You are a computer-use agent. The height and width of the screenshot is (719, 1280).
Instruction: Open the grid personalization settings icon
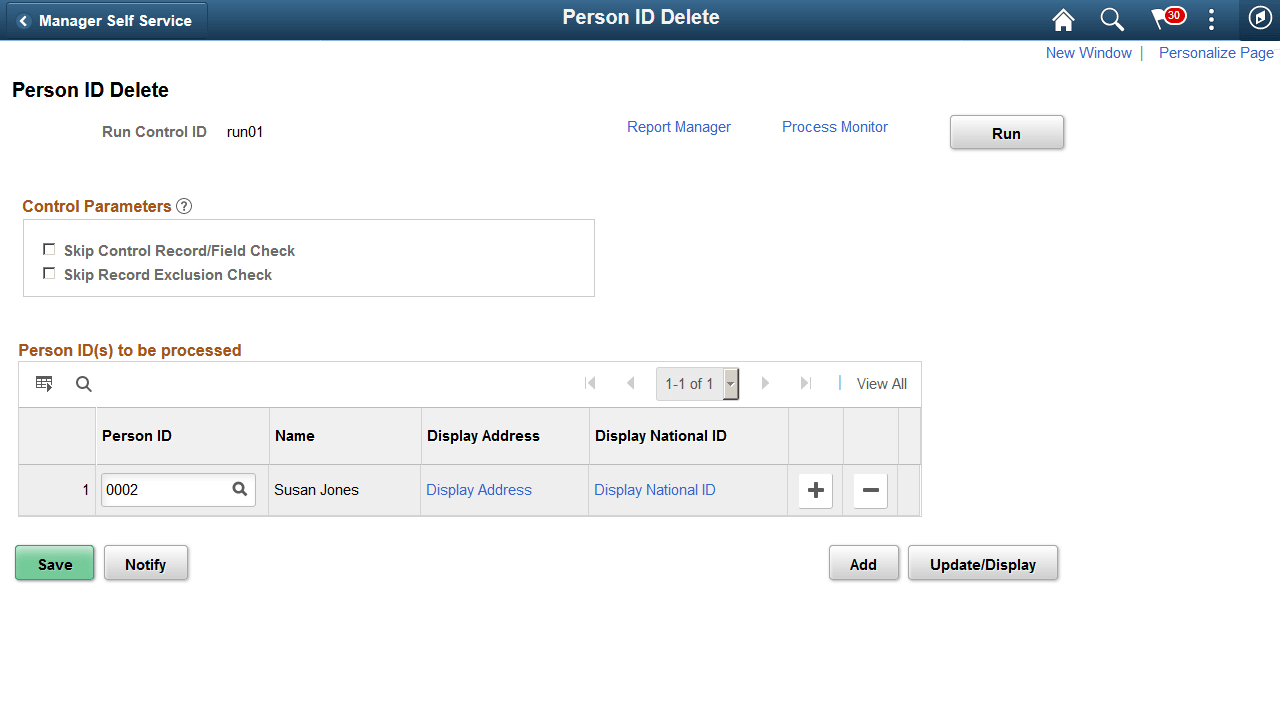[x=43, y=383]
